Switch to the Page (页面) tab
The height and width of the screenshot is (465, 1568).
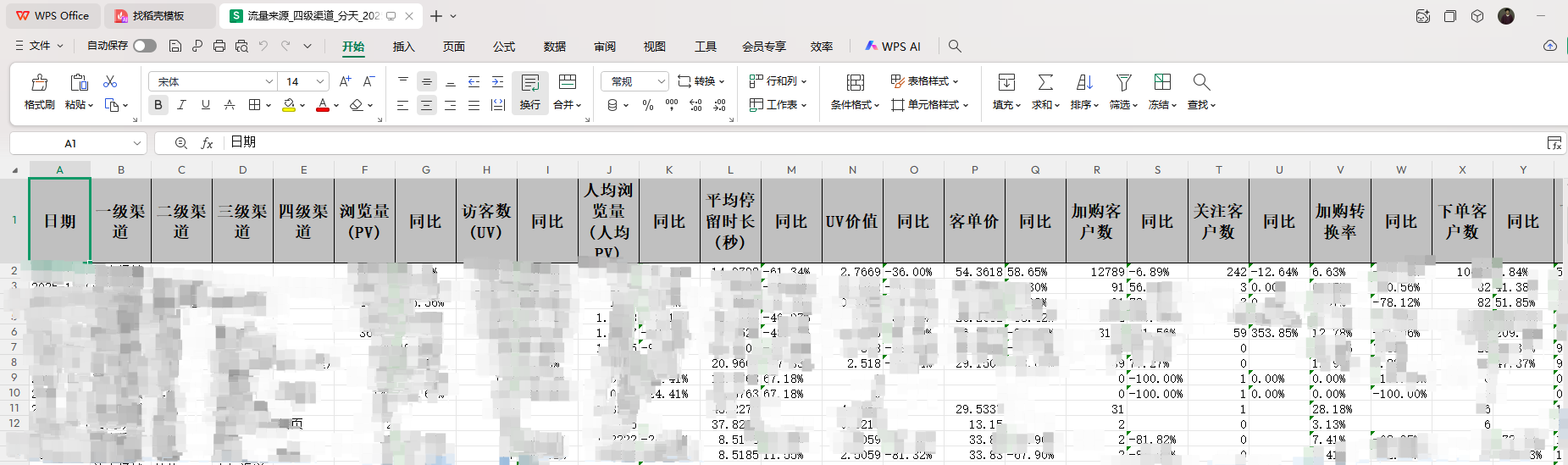454,47
